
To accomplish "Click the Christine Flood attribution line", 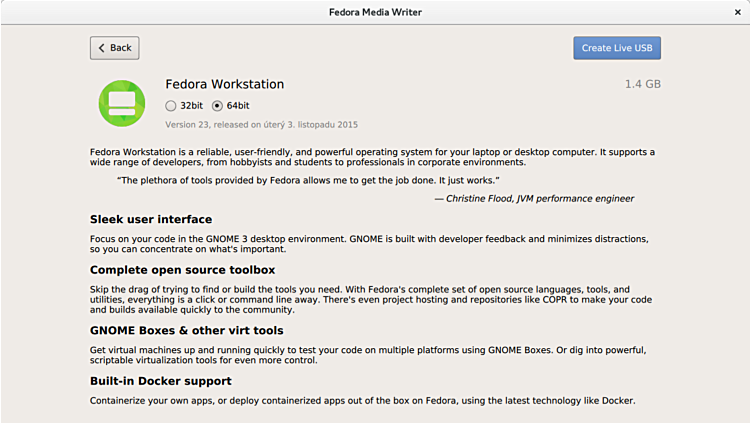I will click(x=533, y=198).
